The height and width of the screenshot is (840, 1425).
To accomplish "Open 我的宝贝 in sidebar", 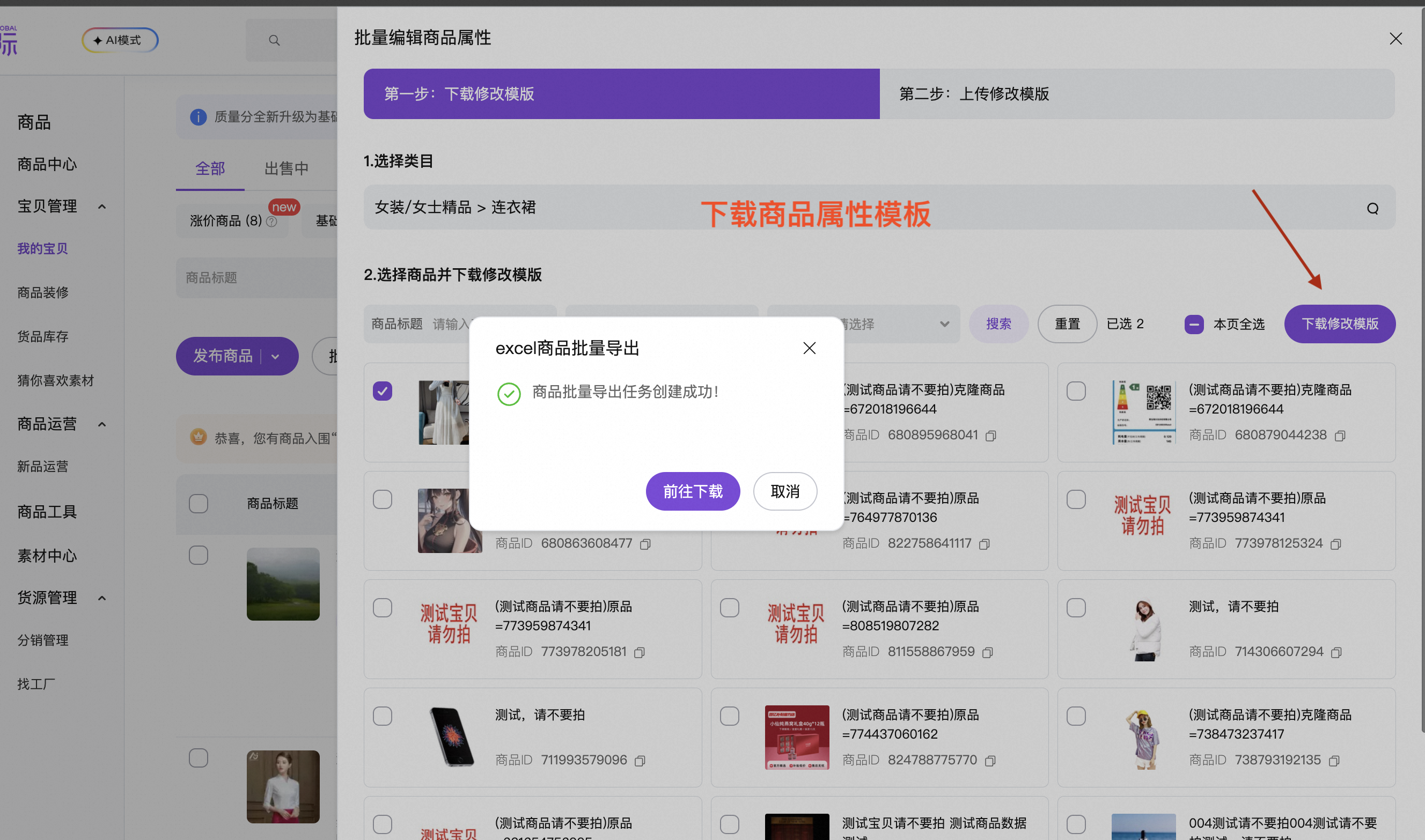I will click(42, 248).
